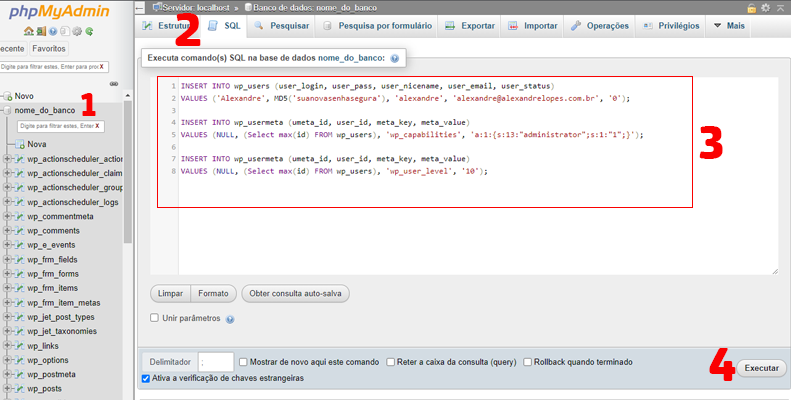
Task: Open help icon next to SQL query title
Action: pyautogui.click(x=394, y=59)
